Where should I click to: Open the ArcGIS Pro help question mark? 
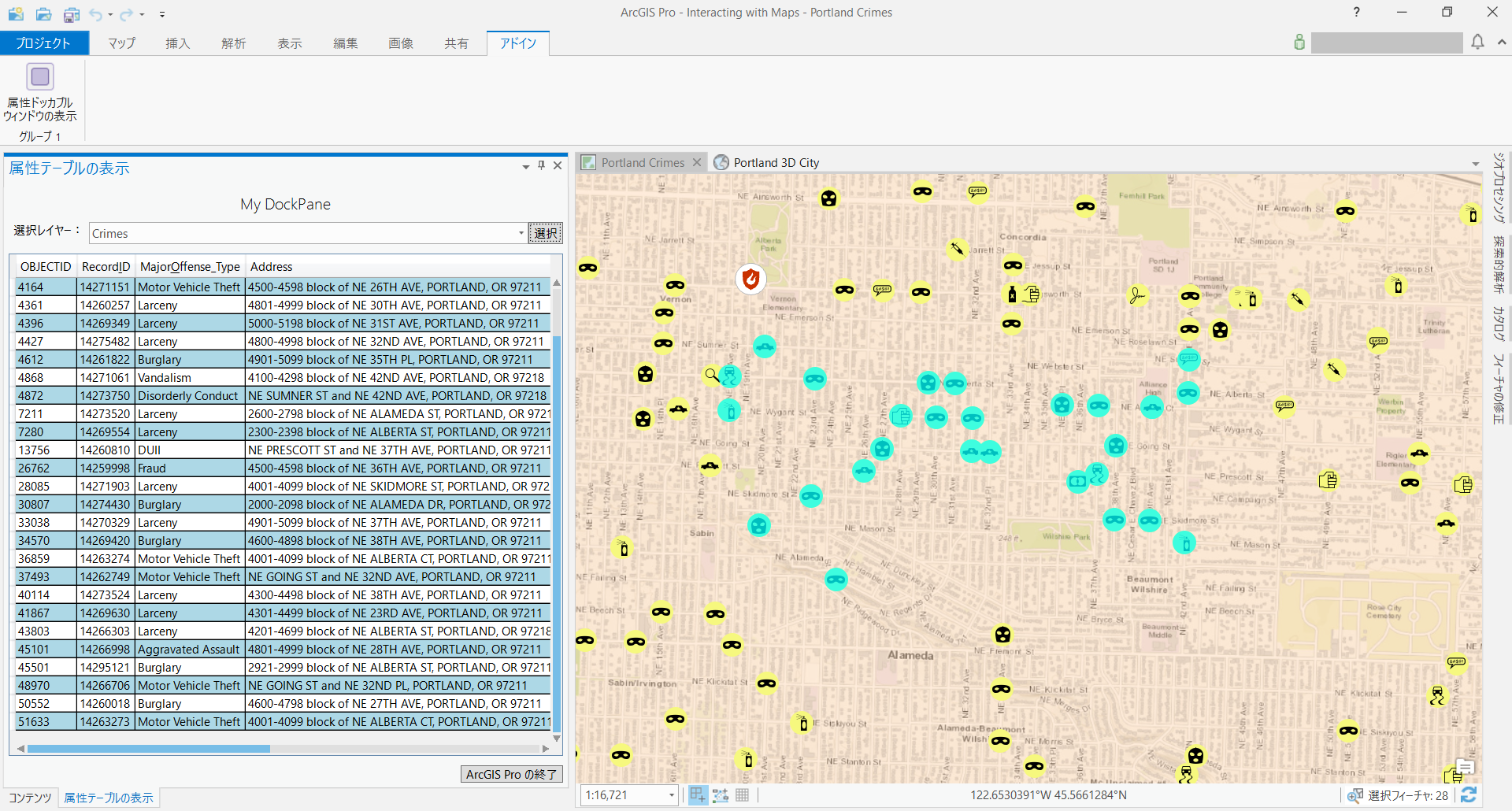pyautogui.click(x=1356, y=12)
